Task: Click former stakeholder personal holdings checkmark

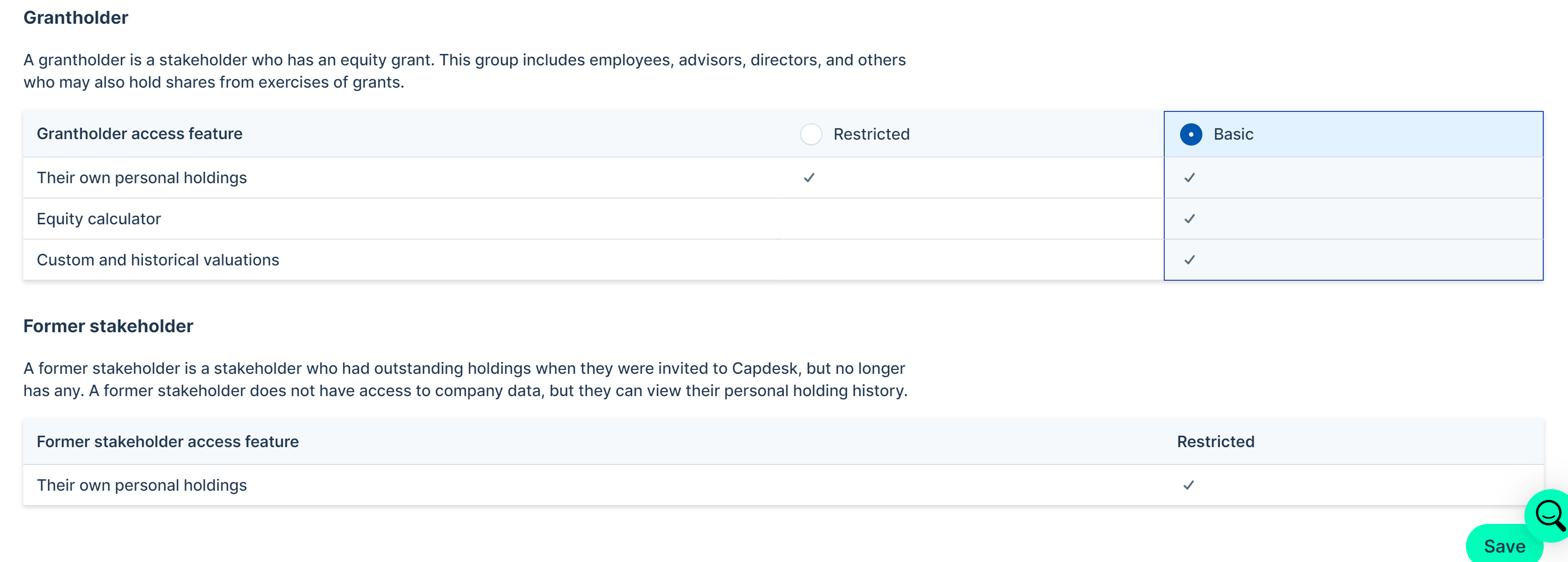Action: tap(1188, 485)
